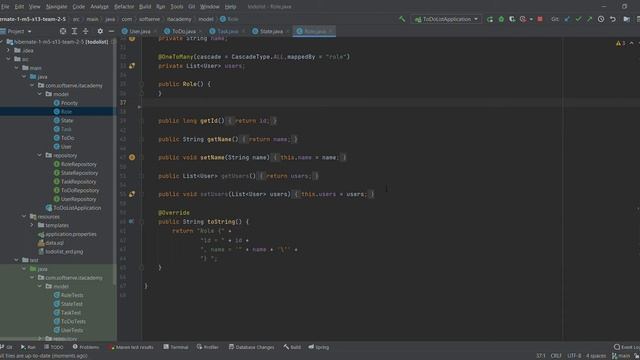This screenshot has height=360, width=640.
Task: Open the Navigate menu
Action: click(56, 7)
